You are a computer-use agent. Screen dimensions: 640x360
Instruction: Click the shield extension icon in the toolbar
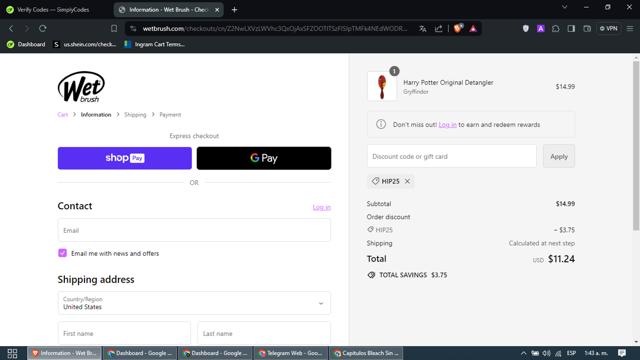(x=526, y=29)
